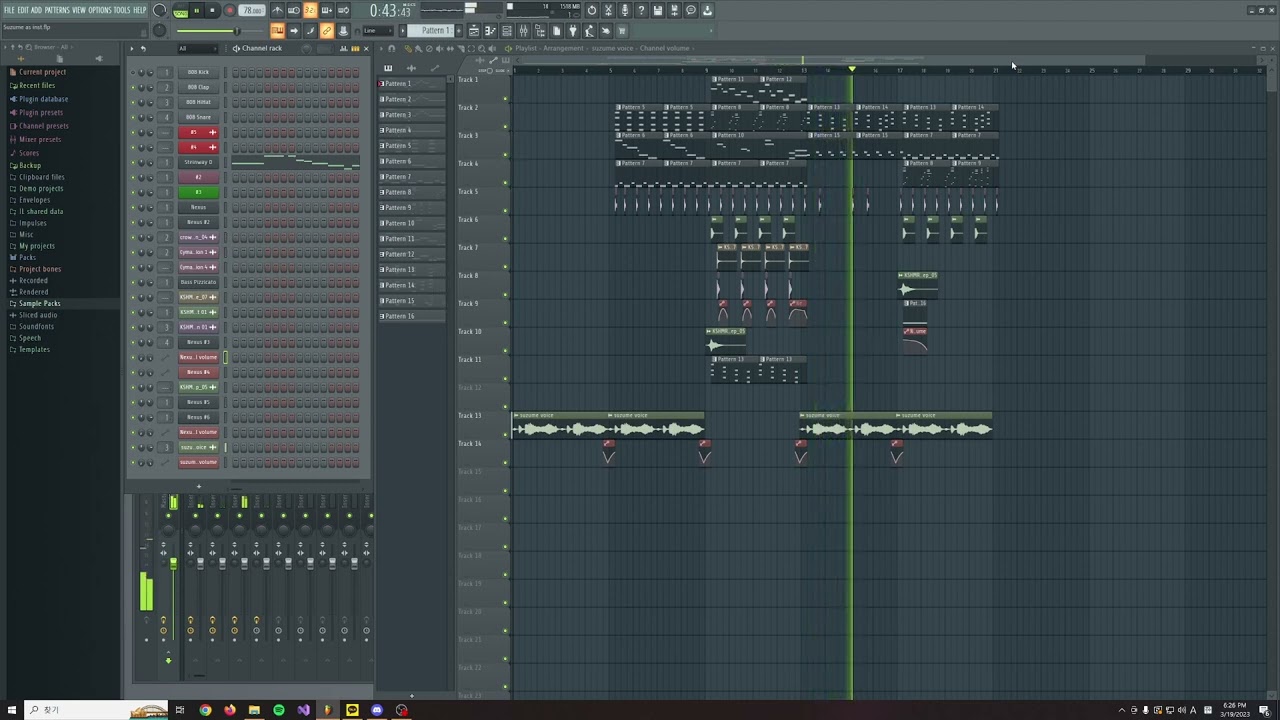Open the Browser view toolbar icon
Image resolution: width=1280 pixels, height=720 pixels.
pyautogui.click(x=540, y=31)
